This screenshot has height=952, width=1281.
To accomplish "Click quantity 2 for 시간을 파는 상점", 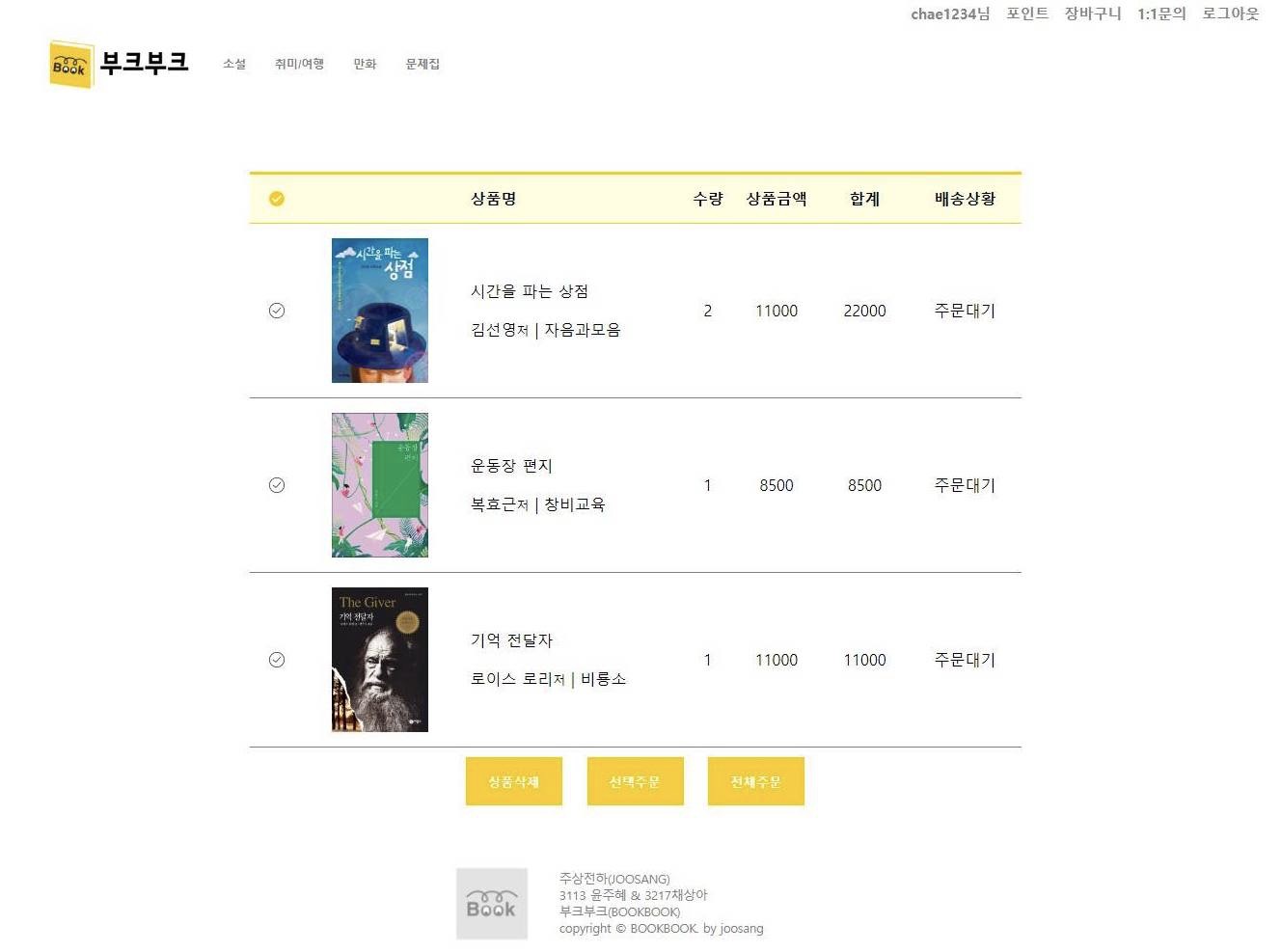I will (707, 311).
